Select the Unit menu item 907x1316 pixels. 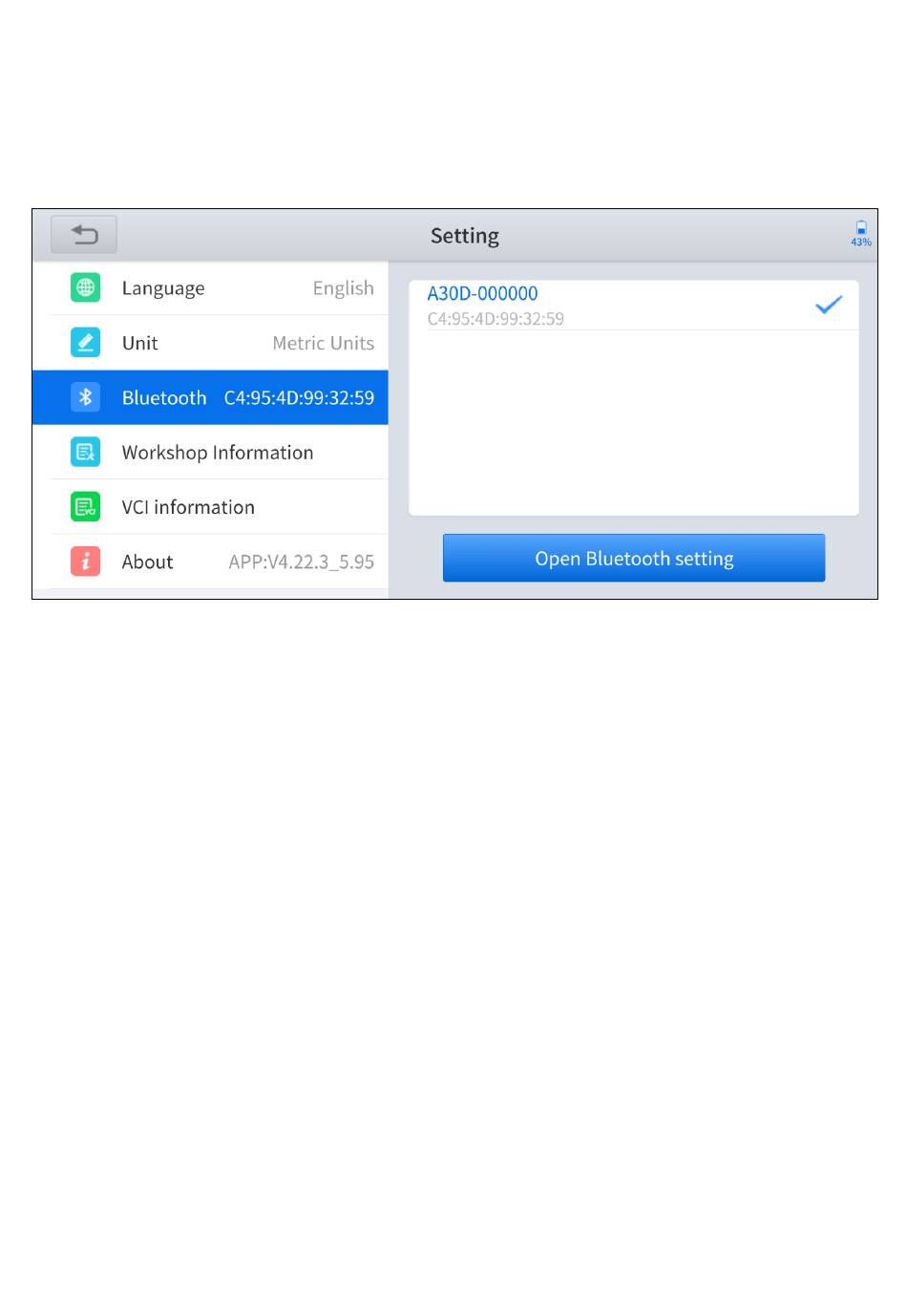tap(210, 343)
